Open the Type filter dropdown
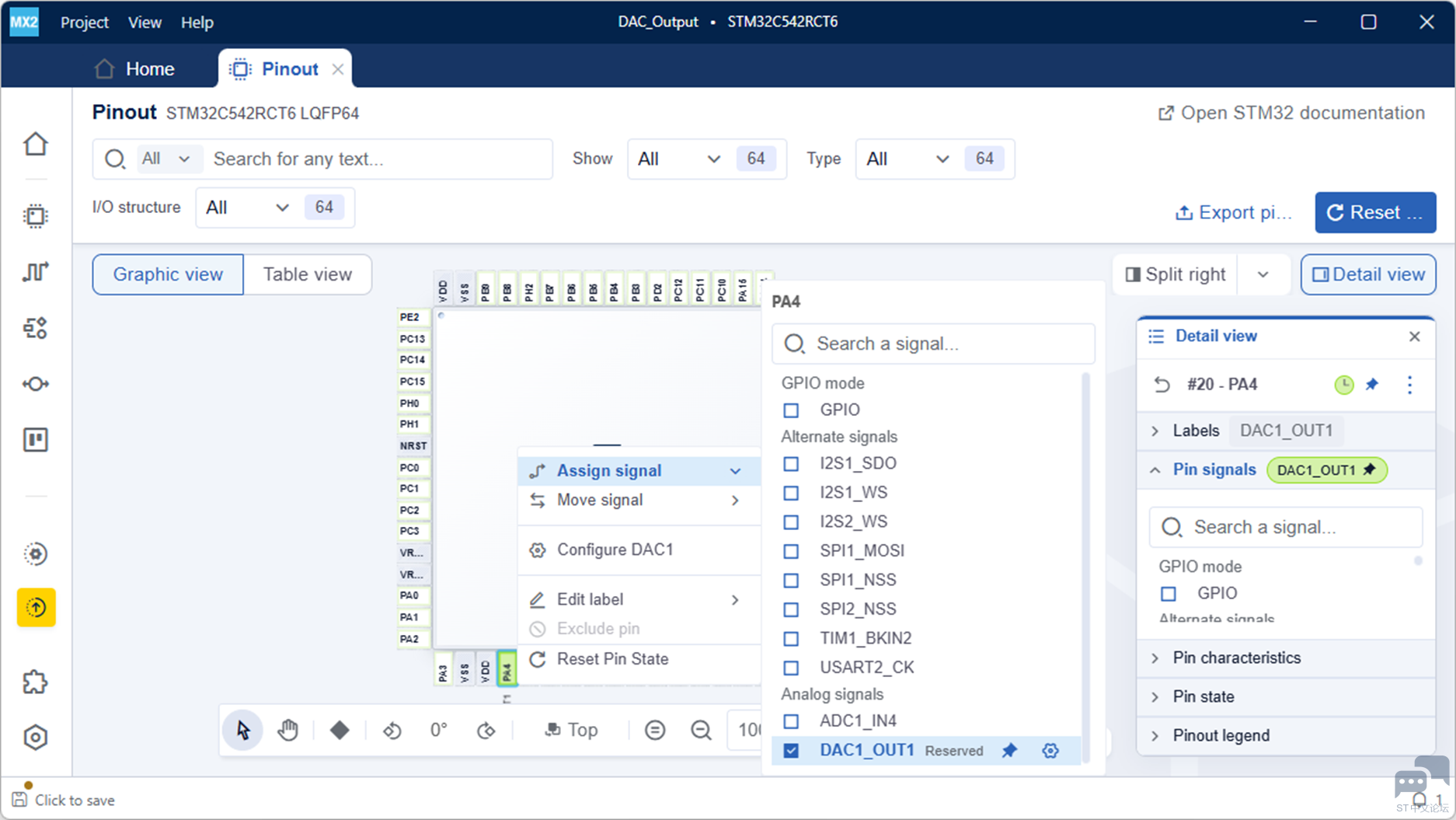This screenshot has width=1456, height=820. coord(935,159)
